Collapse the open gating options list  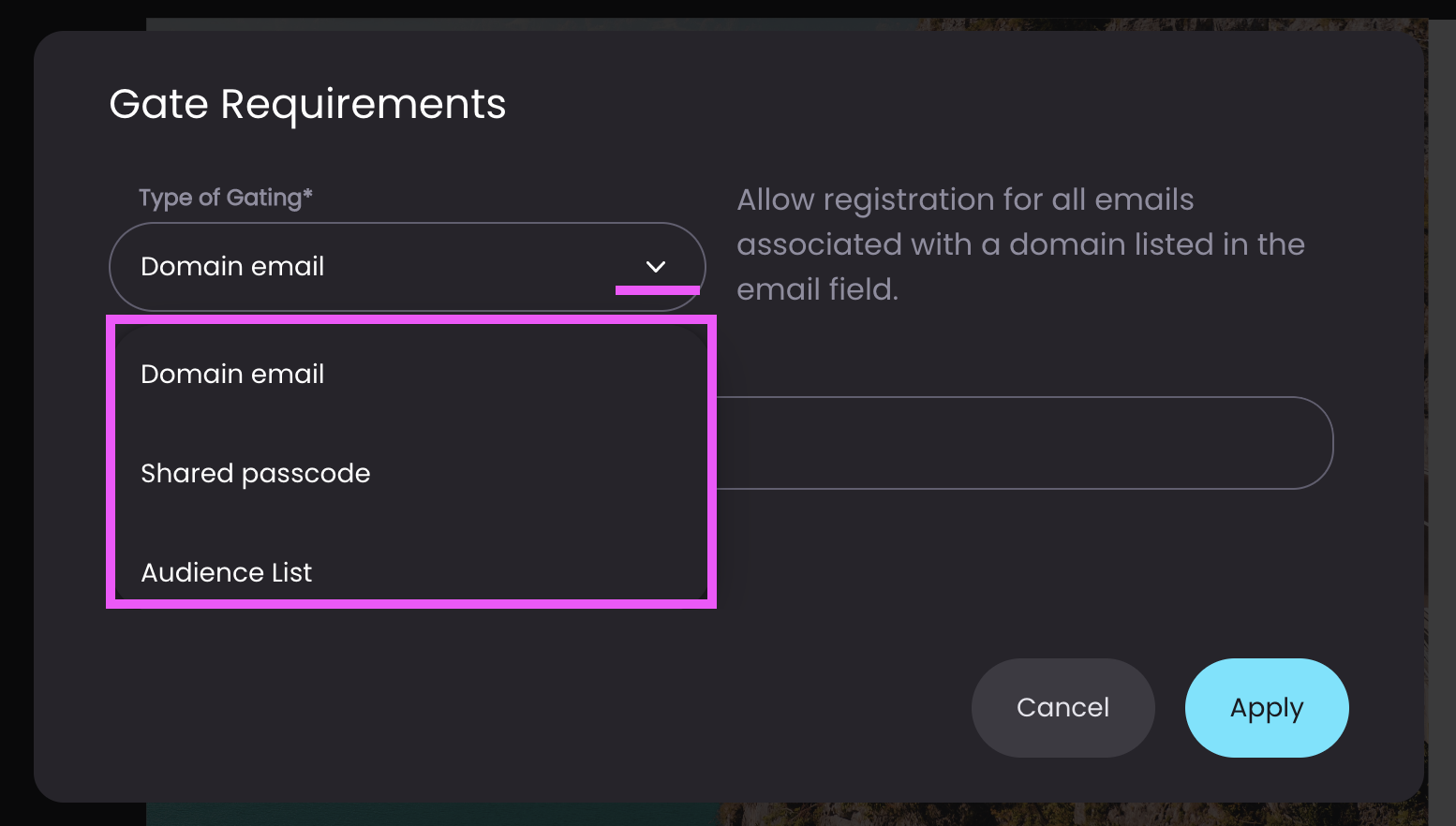coord(656,267)
